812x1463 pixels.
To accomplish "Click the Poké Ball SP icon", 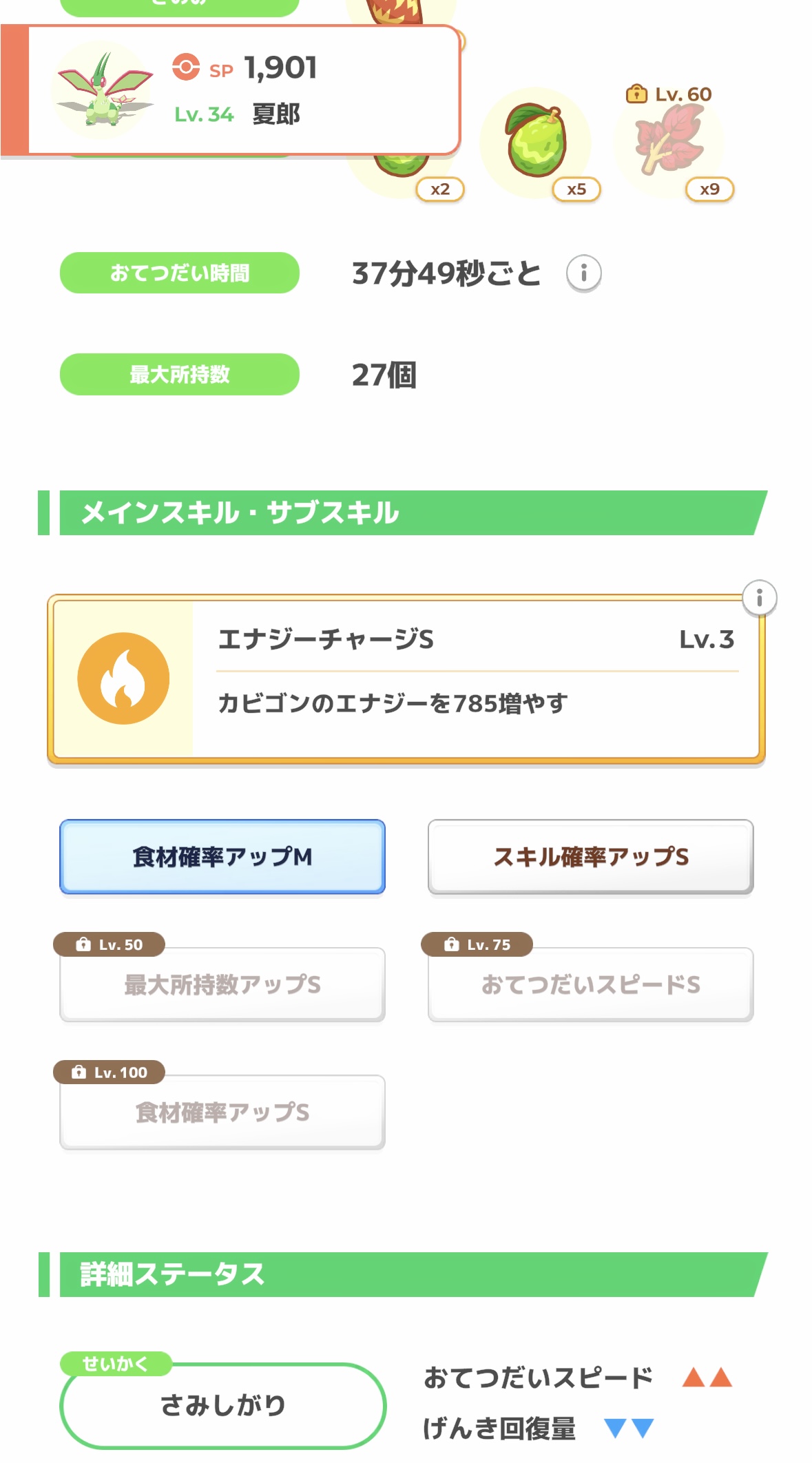I will point(186,68).
